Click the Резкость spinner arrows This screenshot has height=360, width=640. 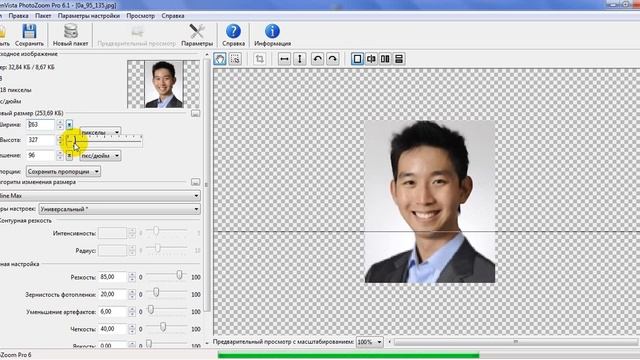pos(131,277)
